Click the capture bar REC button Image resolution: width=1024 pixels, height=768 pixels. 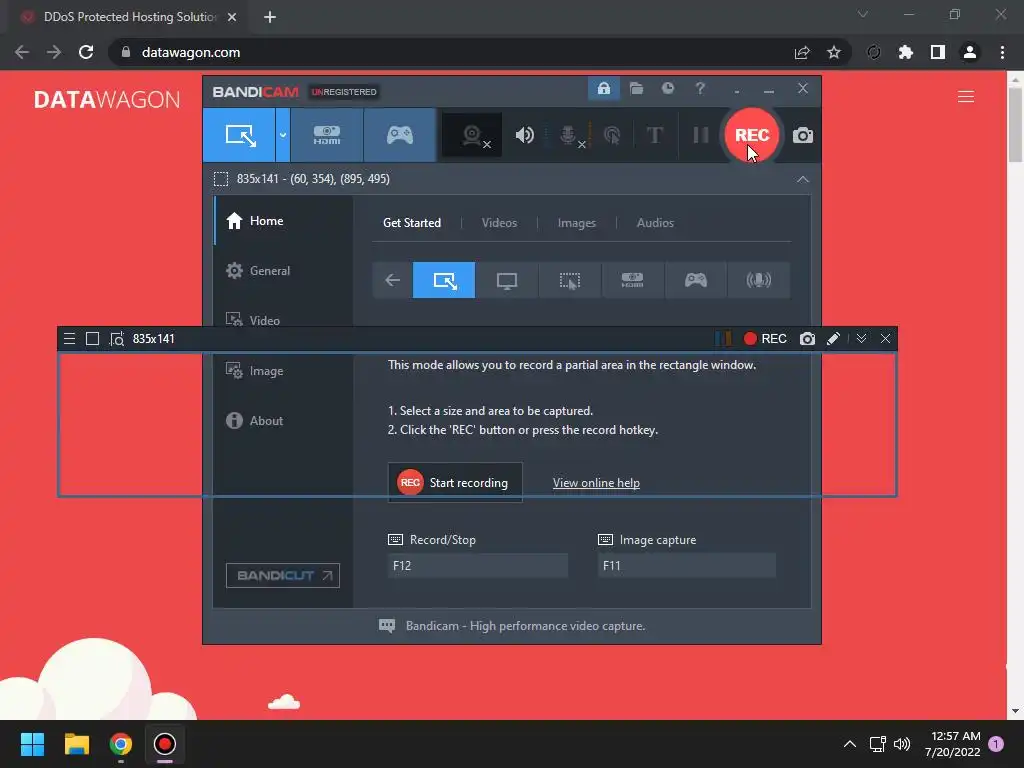coord(765,338)
